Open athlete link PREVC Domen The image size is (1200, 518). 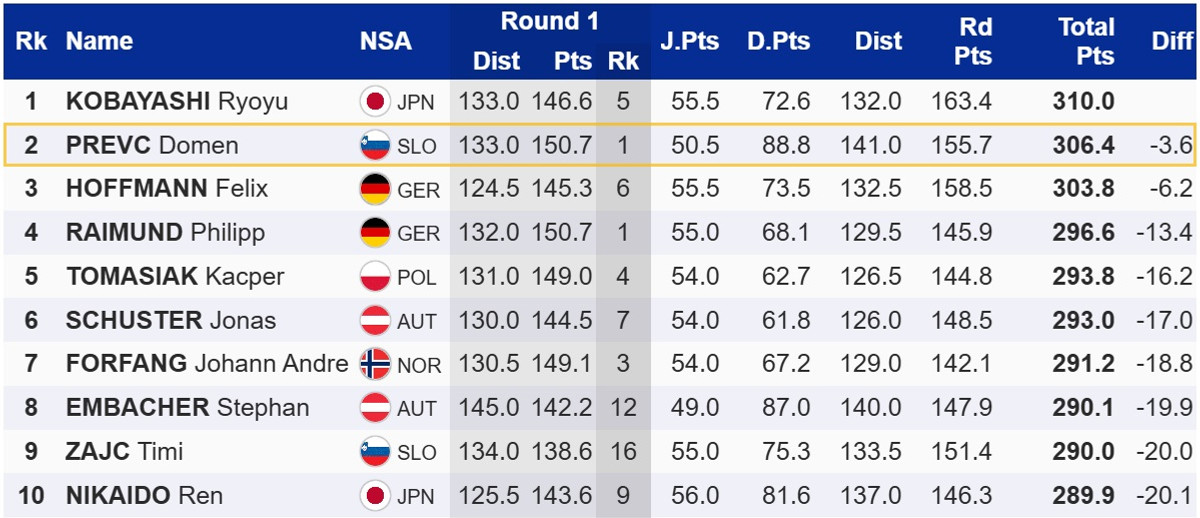(x=152, y=145)
